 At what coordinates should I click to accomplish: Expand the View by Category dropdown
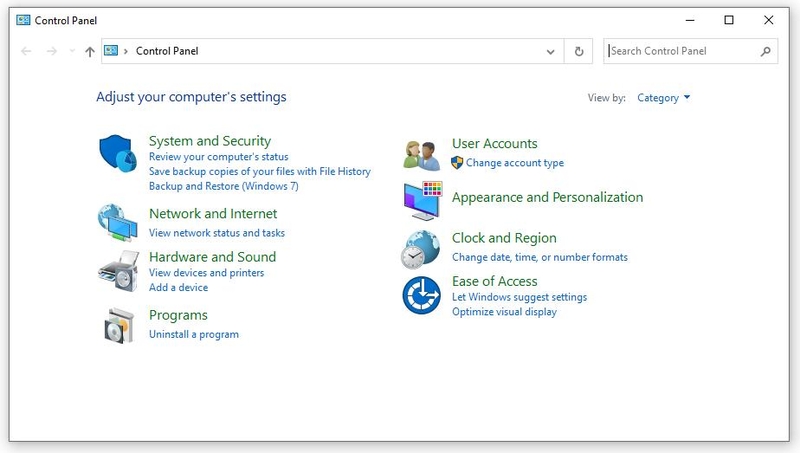[664, 97]
